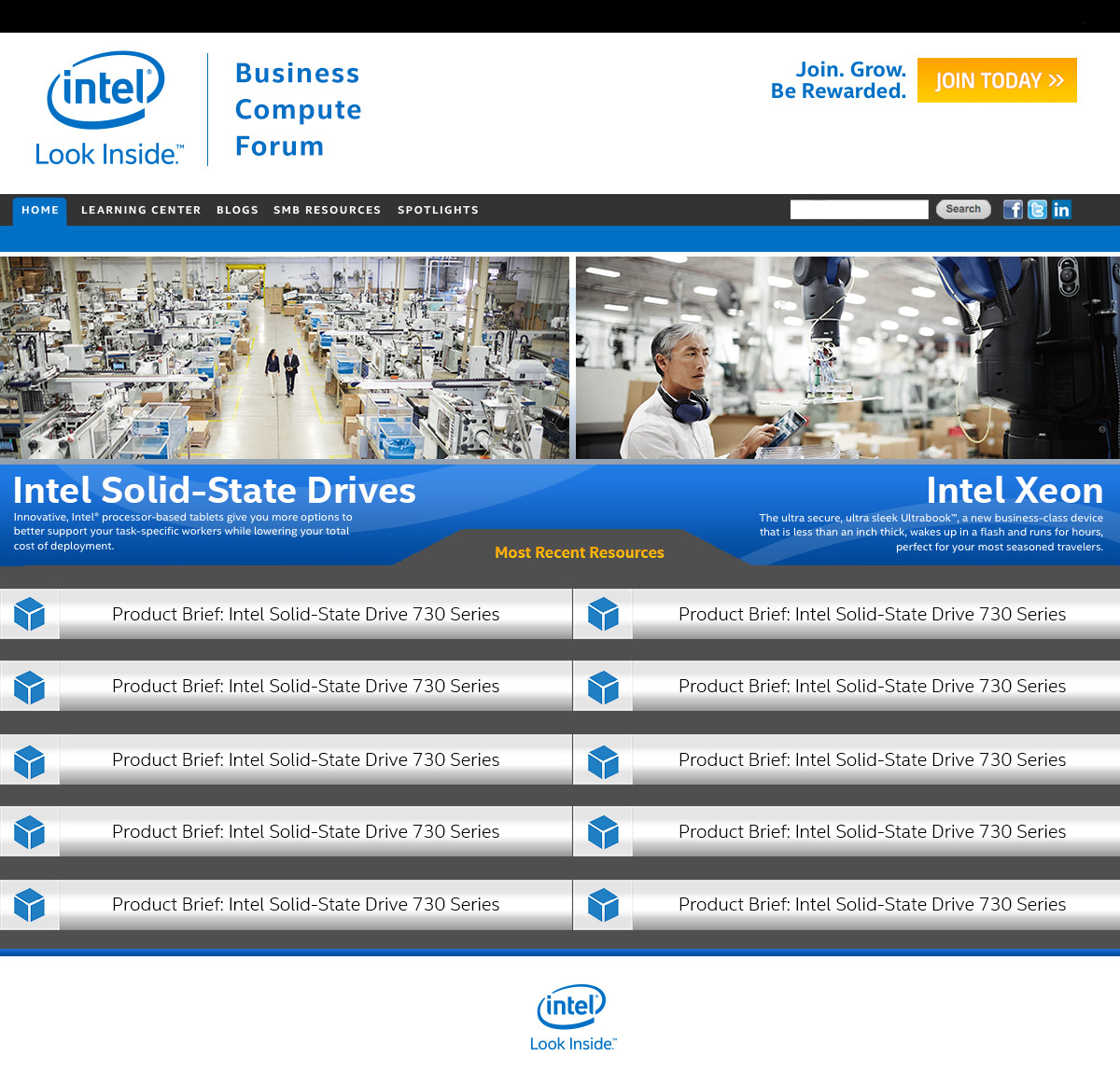Open fourth right-column Product Brief 730 Series link
Screen dimensions: 1120x1085
[873, 831]
